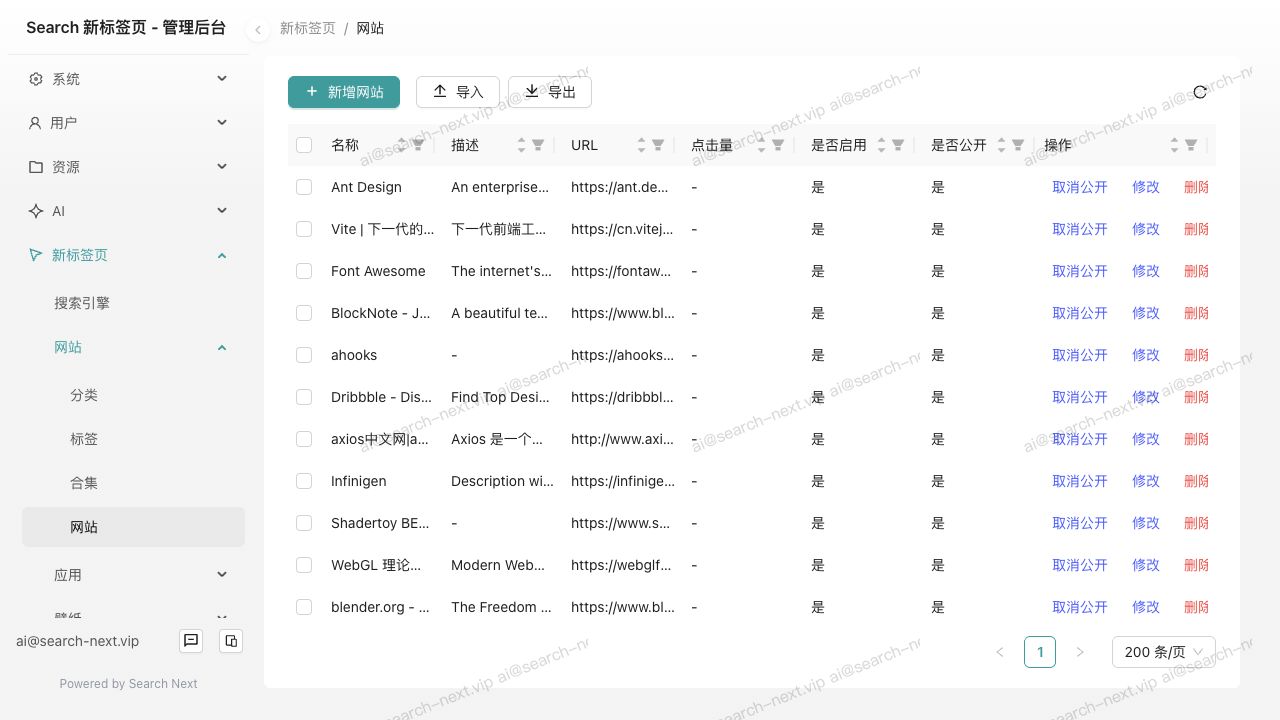Click the 用户 person icon in sidebar
The width and height of the screenshot is (1280, 720).
35,123
